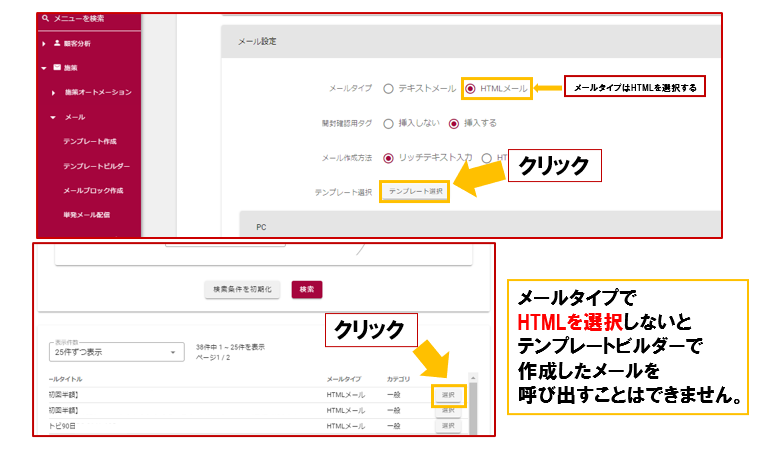780x456 pixels.
Task: Click the テンプレート選択 button
Action: pos(415,191)
